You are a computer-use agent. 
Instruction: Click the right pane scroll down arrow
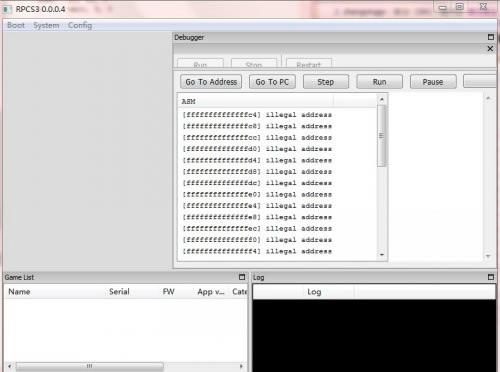coord(488,256)
